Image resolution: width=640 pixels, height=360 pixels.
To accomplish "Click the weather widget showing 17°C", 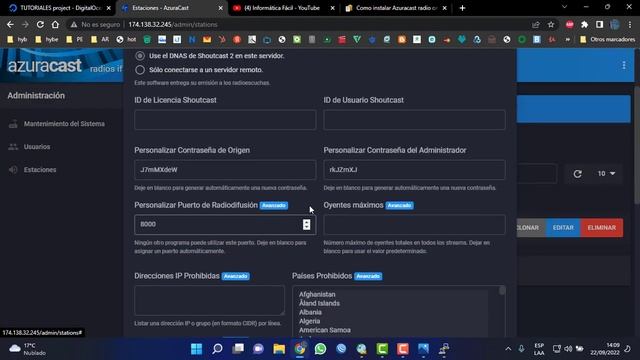I will (28, 349).
